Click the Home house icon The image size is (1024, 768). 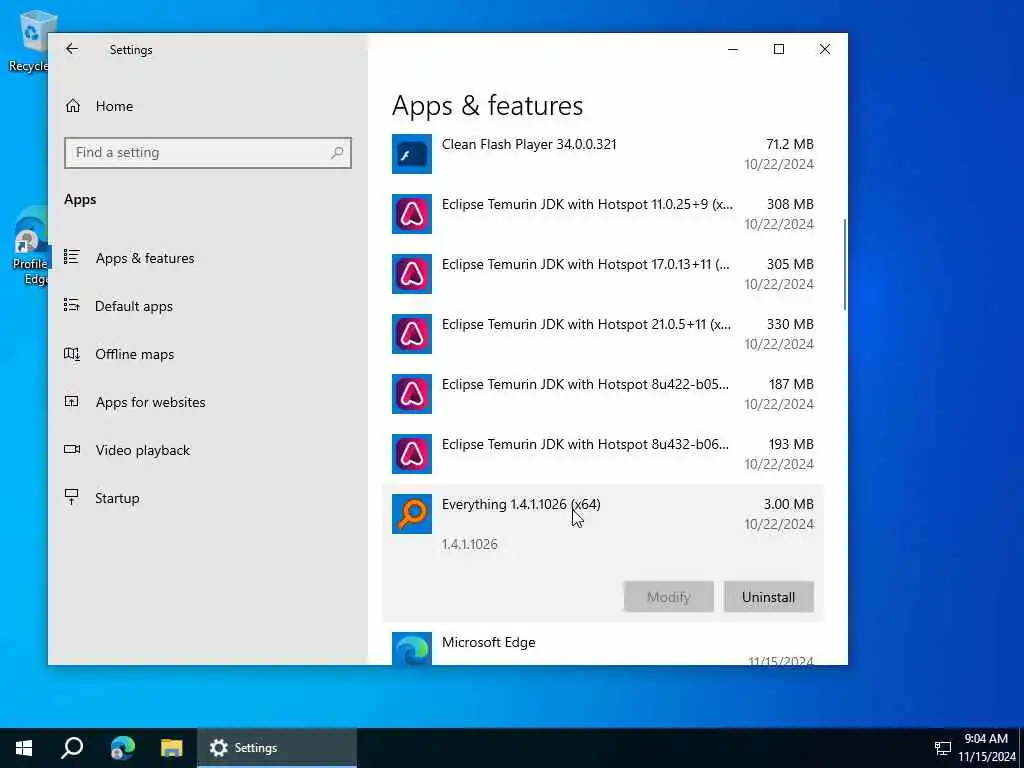click(x=72, y=106)
